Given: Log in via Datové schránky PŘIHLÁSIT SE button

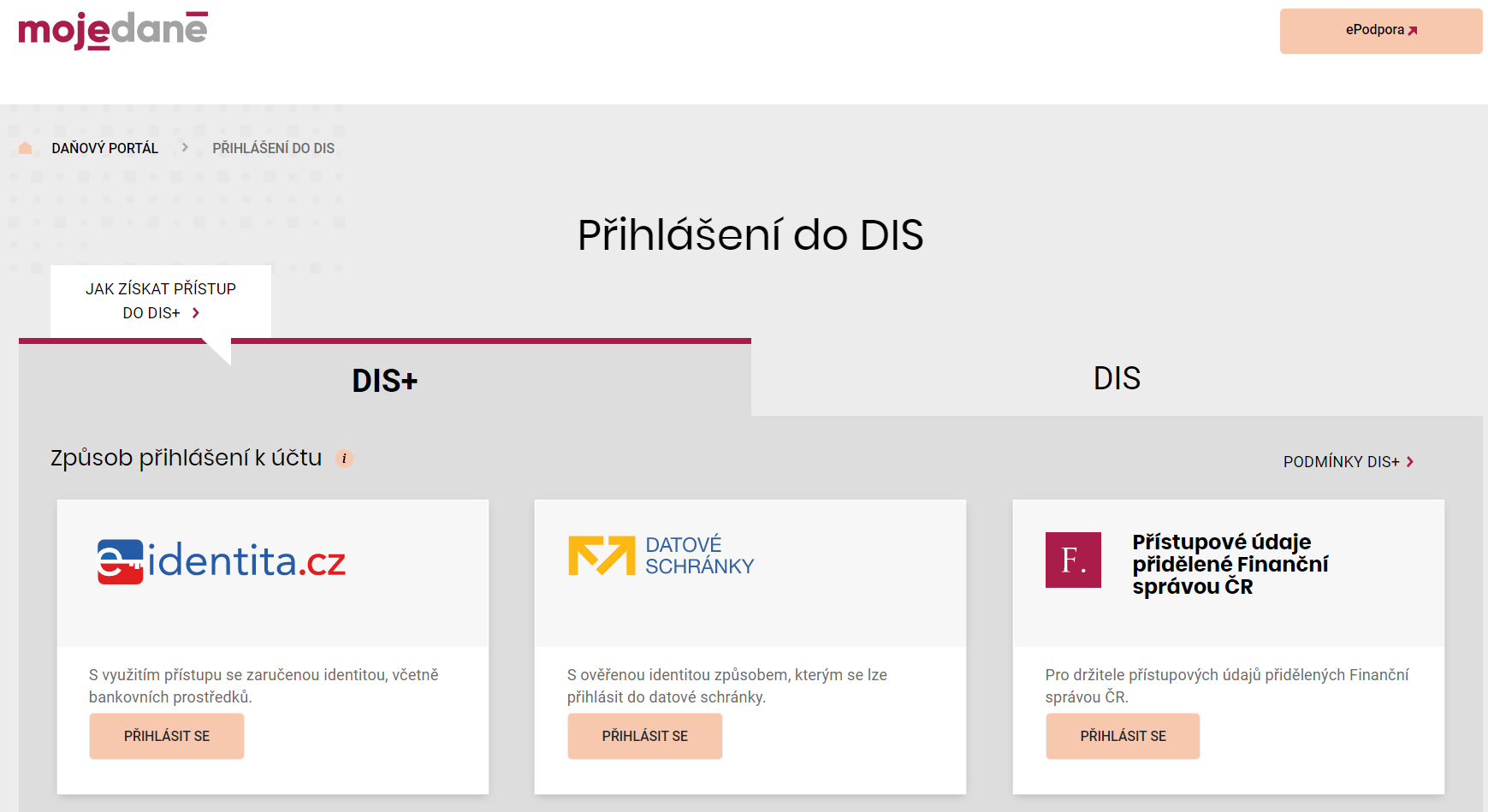Looking at the screenshot, I should pyautogui.click(x=645, y=736).
